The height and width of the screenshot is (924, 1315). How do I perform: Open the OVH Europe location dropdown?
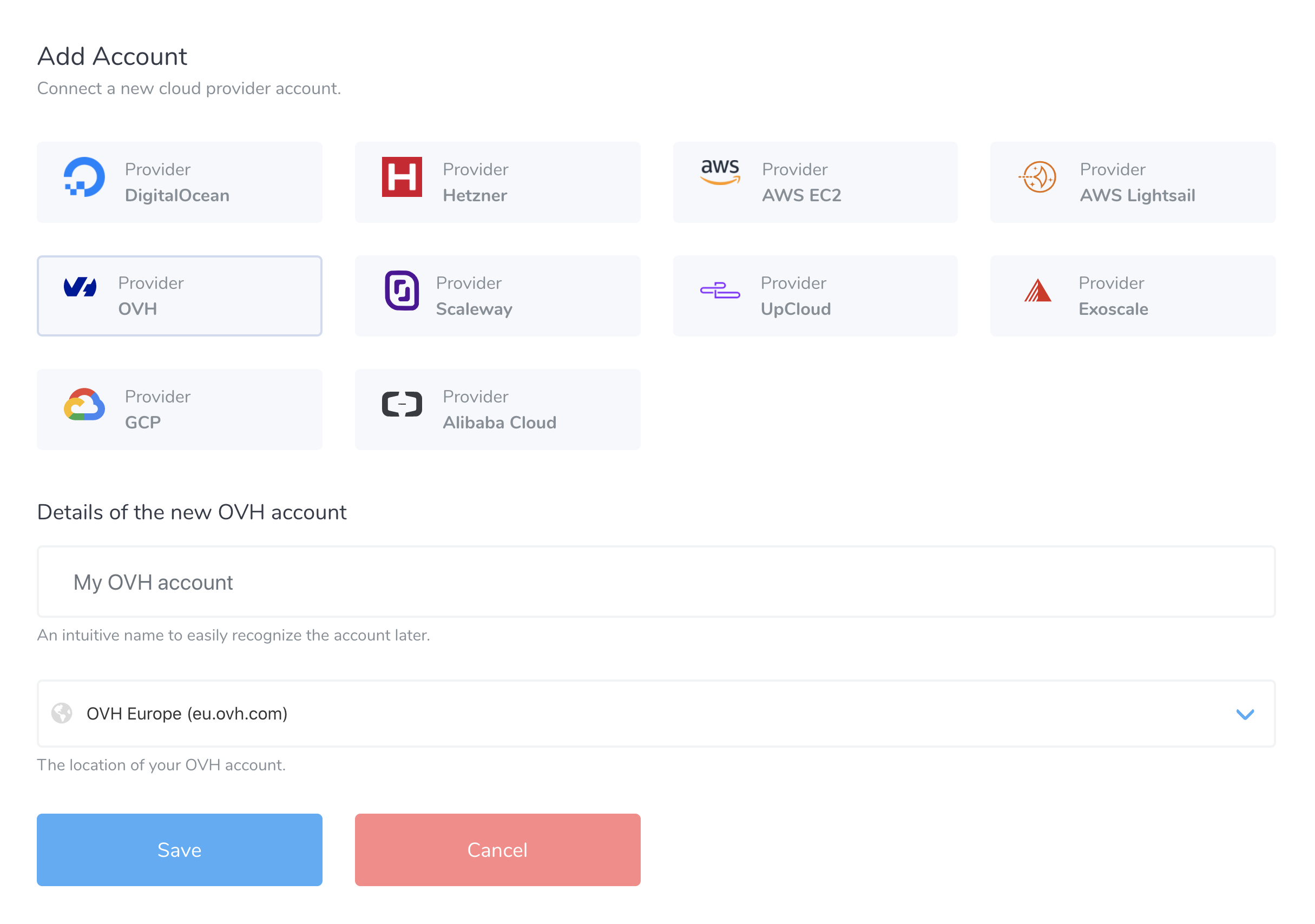click(x=656, y=714)
